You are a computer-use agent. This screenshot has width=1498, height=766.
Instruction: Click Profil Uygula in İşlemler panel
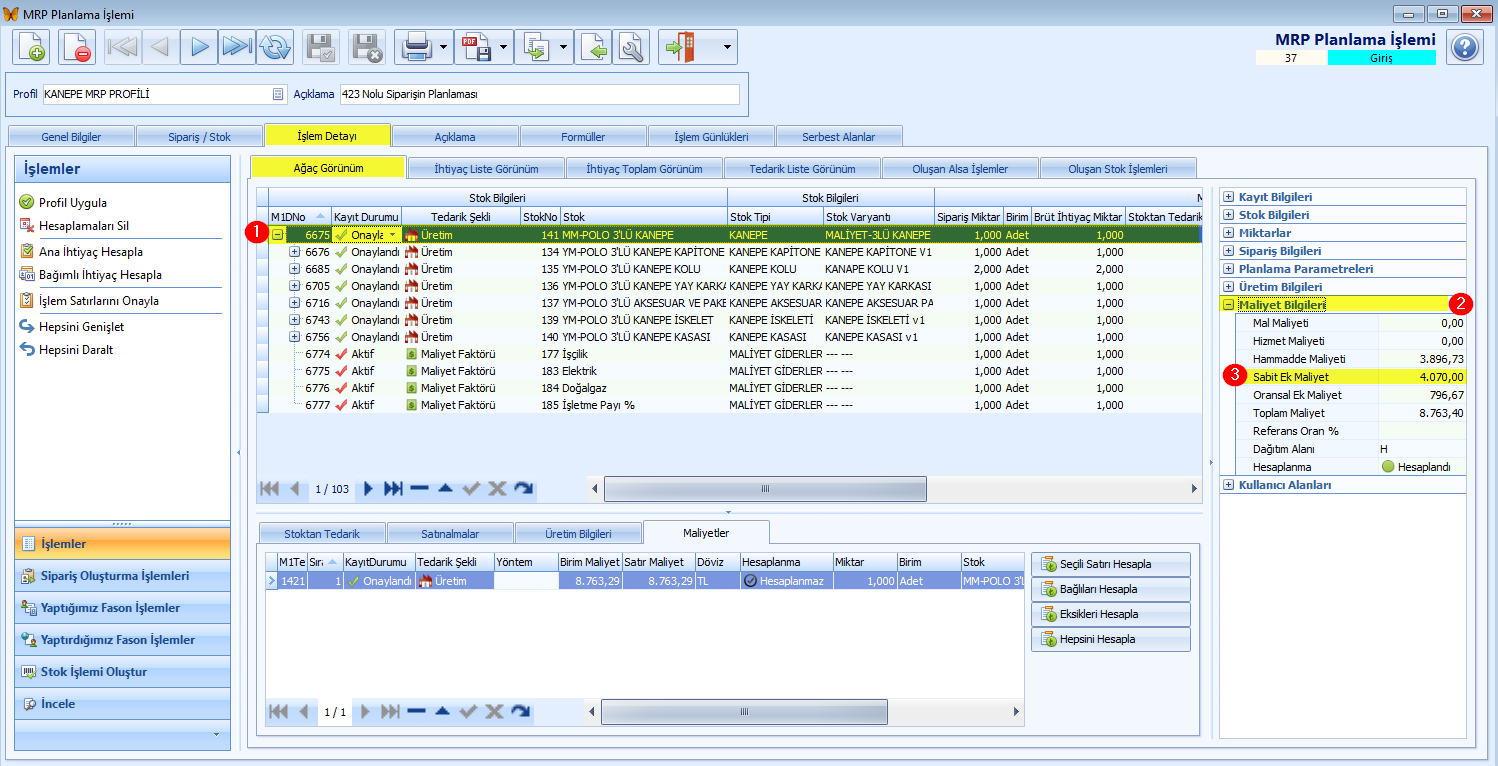pyautogui.click(x=73, y=202)
